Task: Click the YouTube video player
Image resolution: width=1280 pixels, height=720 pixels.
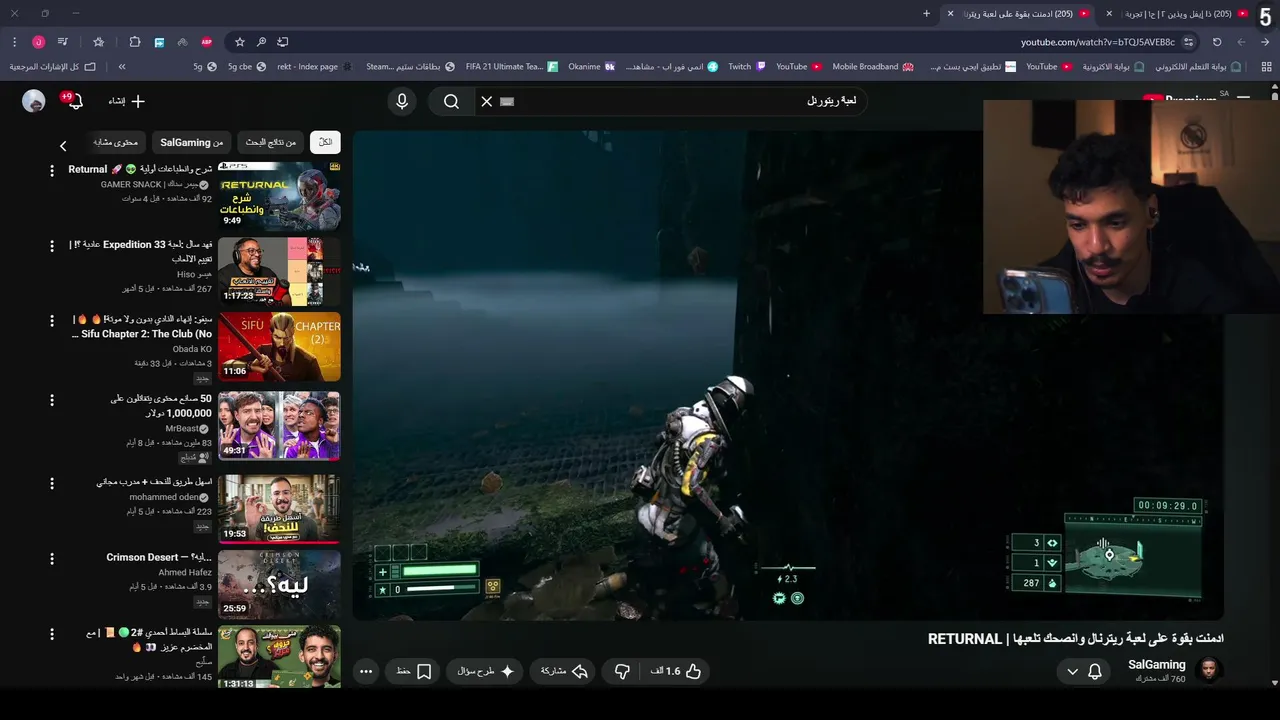Action: [788, 375]
